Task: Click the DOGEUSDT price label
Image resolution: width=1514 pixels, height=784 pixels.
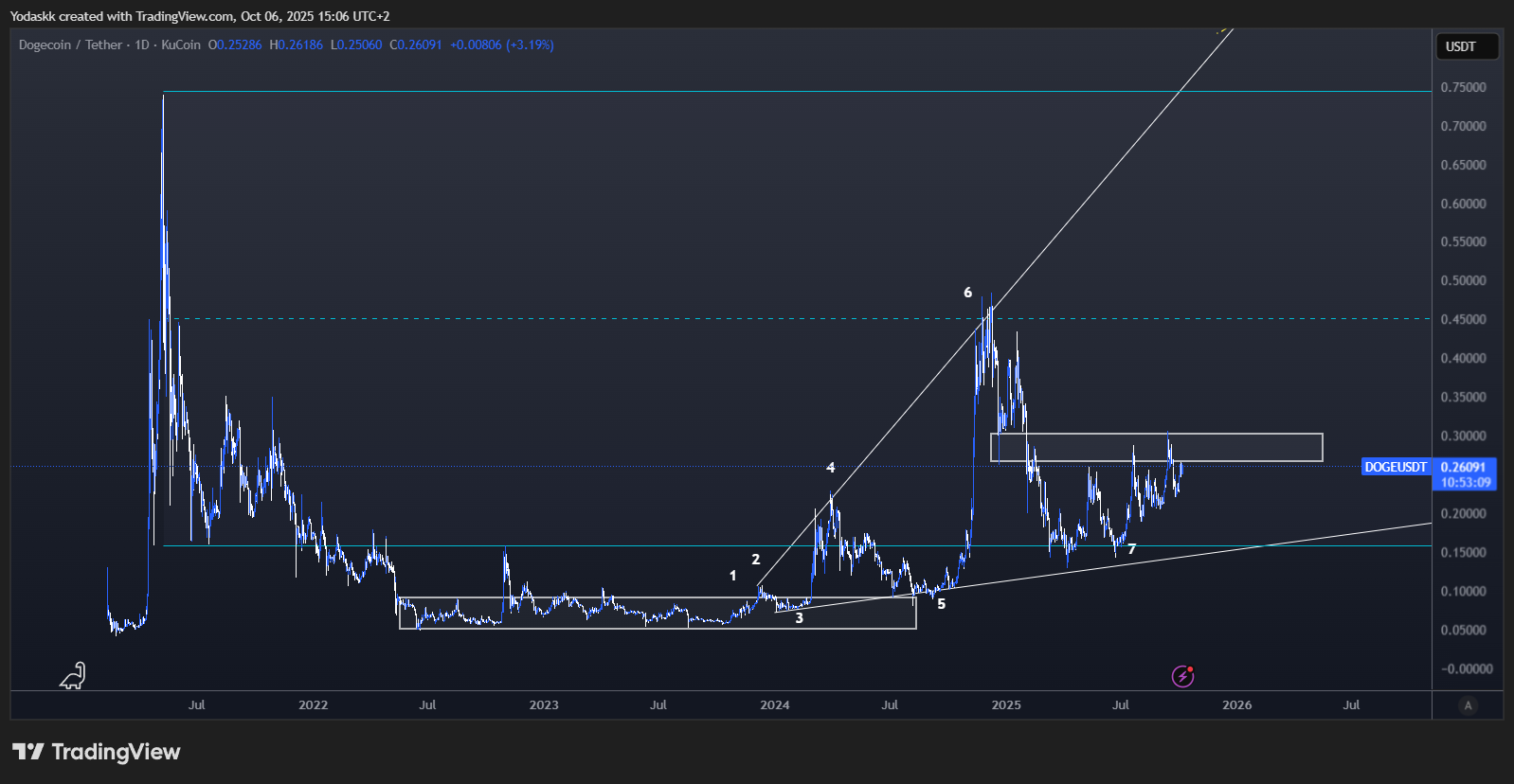Action: [1395, 467]
